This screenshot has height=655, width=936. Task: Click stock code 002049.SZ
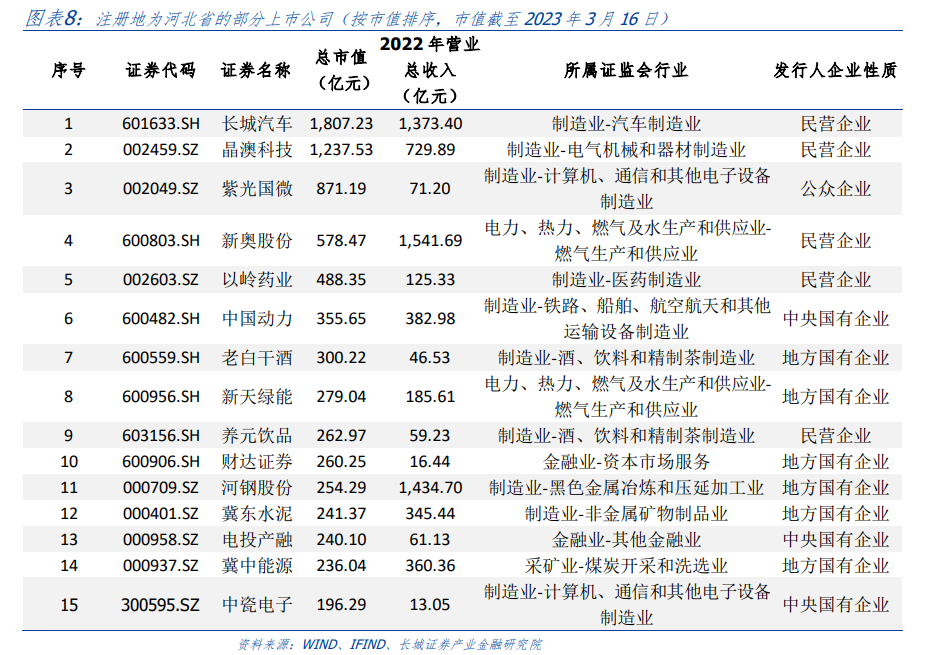(x=161, y=189)
